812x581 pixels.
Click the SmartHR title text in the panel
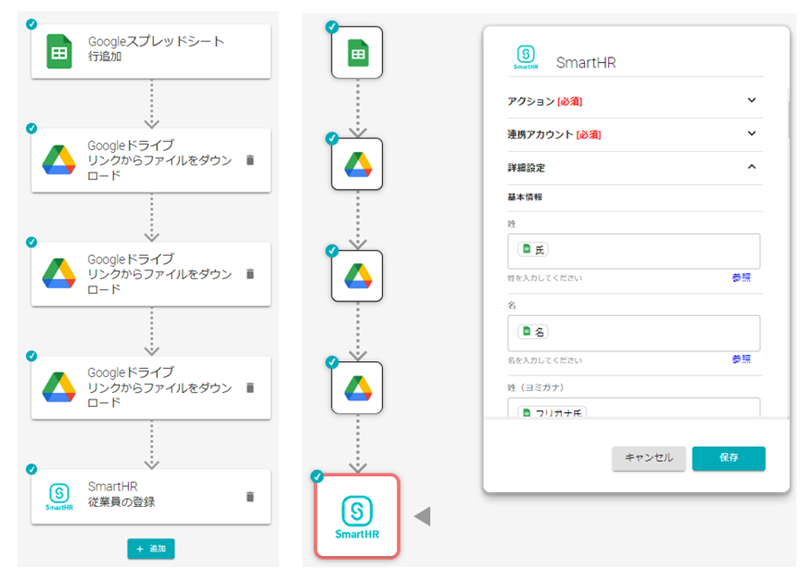[x=586, y=63]
